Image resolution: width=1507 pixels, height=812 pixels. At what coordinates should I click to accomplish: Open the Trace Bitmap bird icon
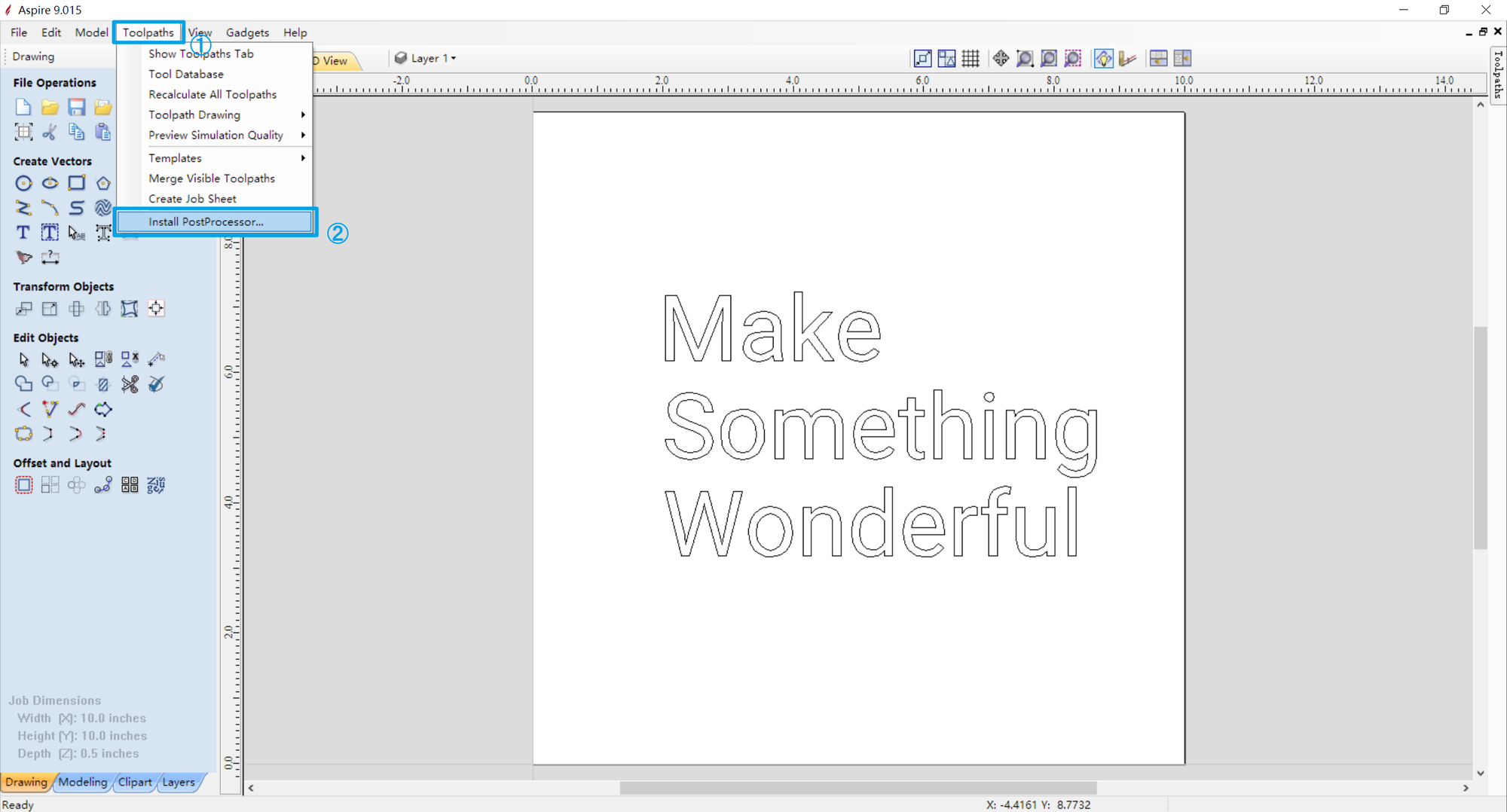tap(23, 258)
